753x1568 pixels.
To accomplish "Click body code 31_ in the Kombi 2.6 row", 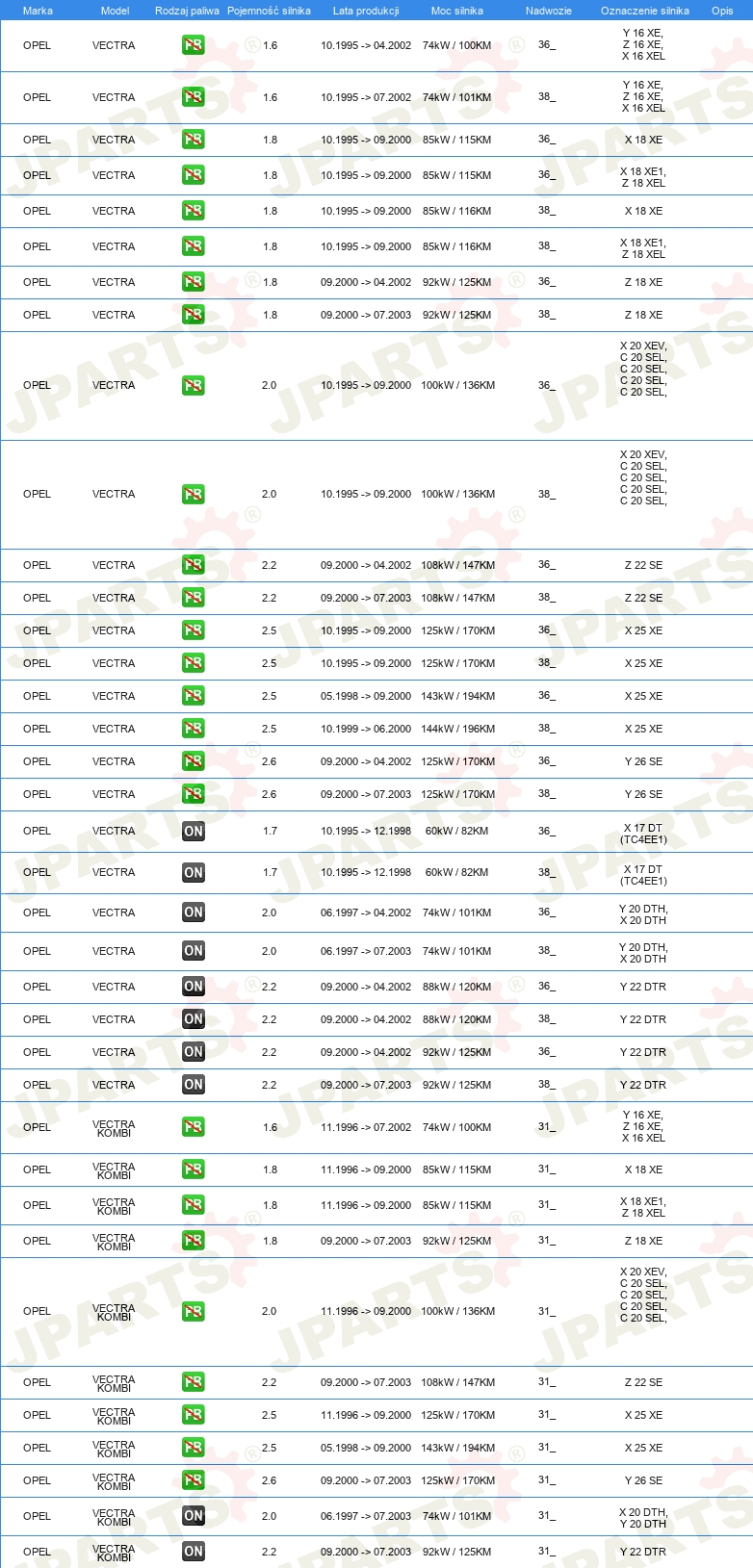I will tap(547, 1480).
